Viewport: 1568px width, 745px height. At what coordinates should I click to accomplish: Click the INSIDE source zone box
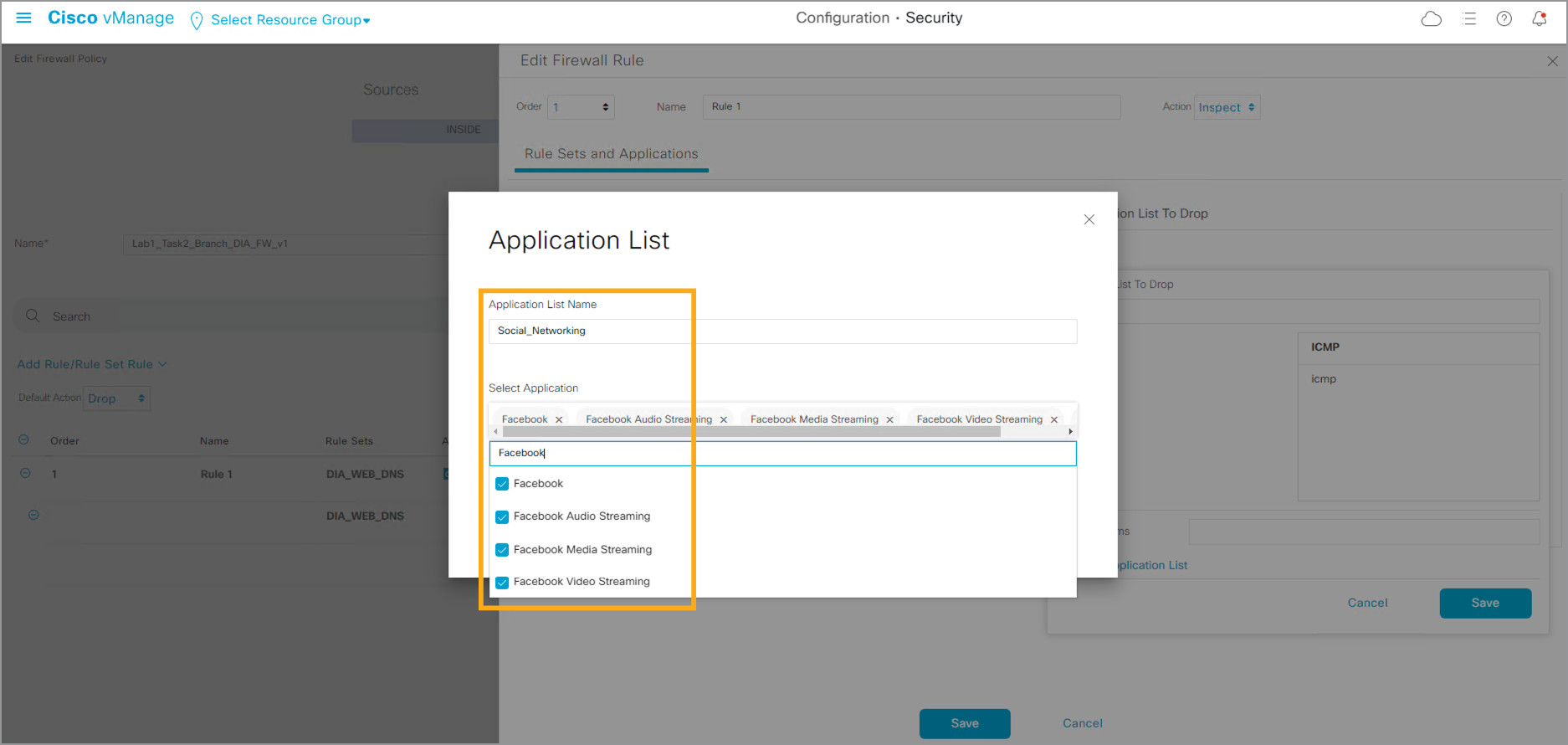(x=425, y=130)
